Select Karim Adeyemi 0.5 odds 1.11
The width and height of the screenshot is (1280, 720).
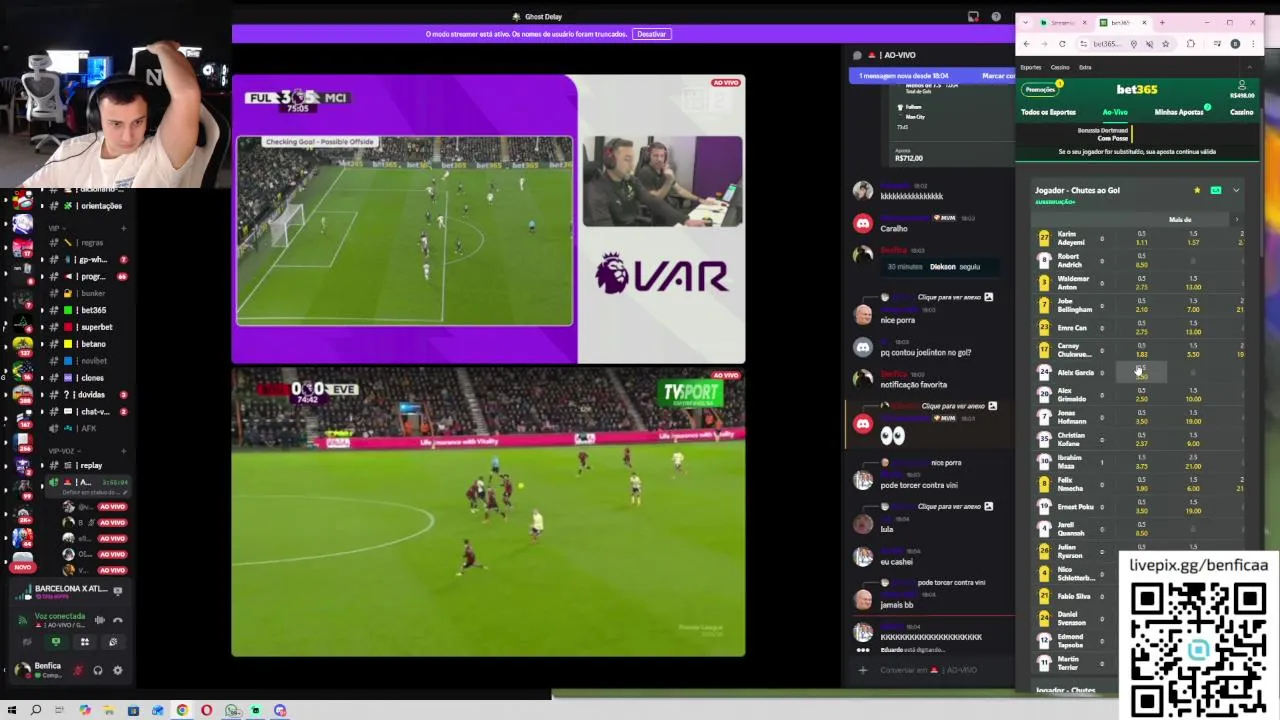click(x=1142, y=239)
